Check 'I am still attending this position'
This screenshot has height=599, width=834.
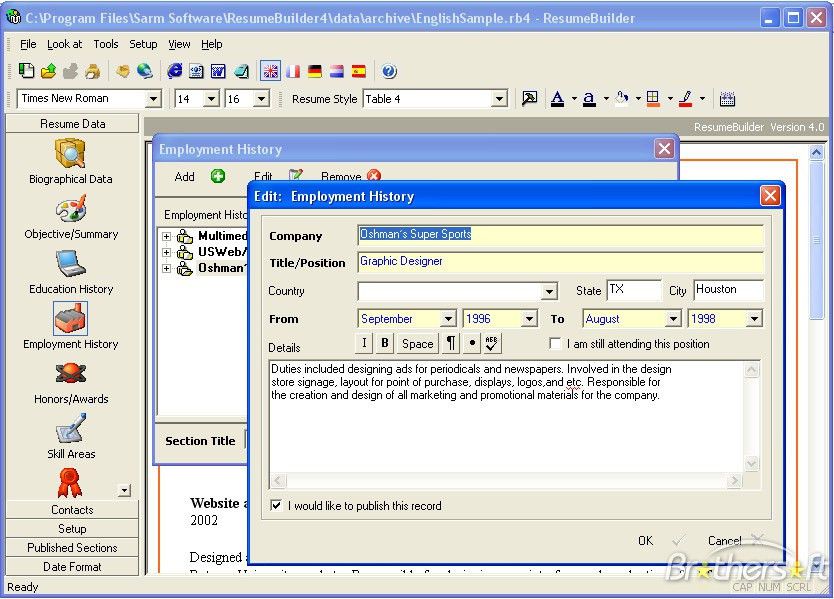click(555, 344)
